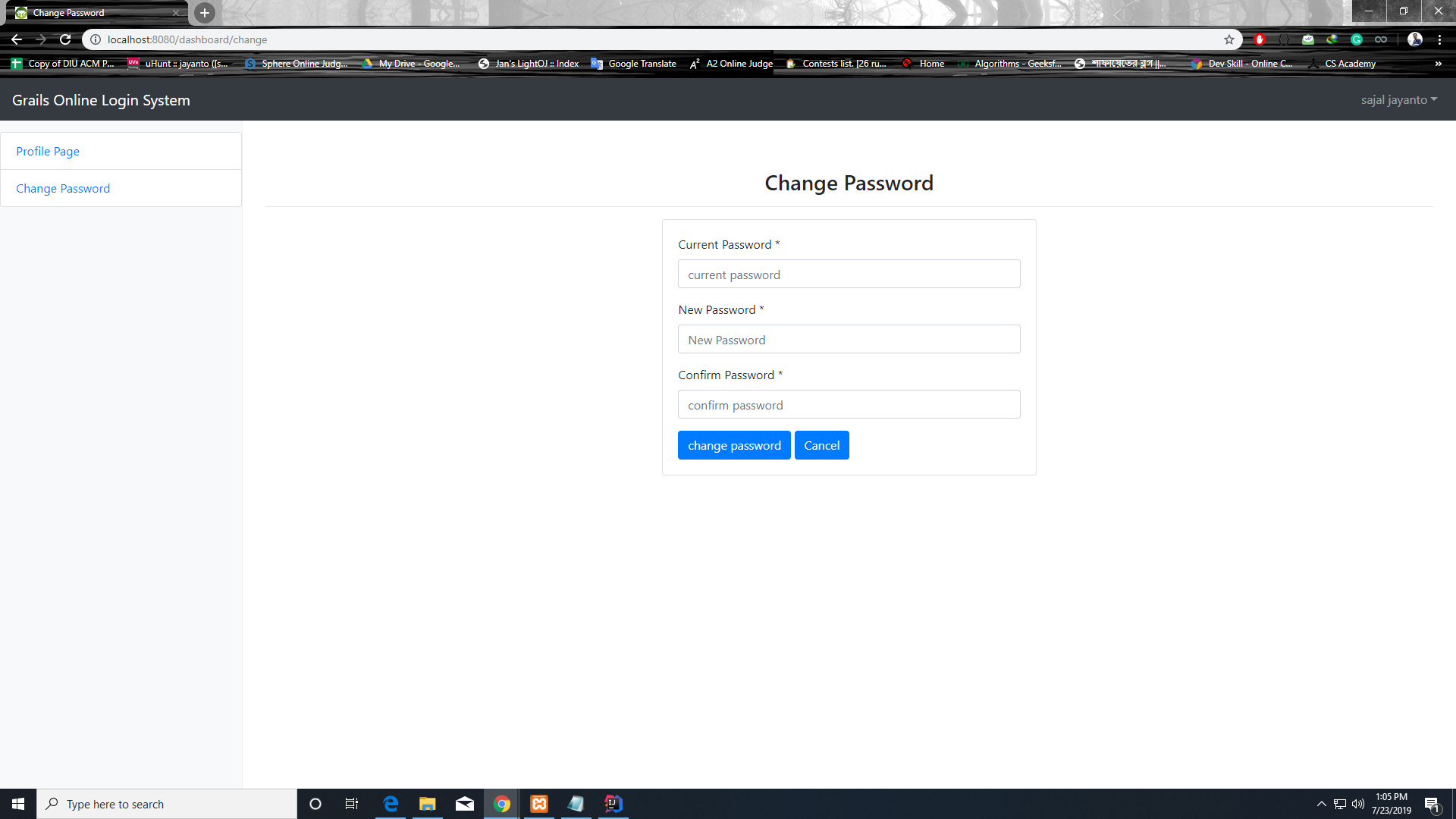Click the change password button
Viewport: 1456px width, 819px height.
[x=733, y=445]
